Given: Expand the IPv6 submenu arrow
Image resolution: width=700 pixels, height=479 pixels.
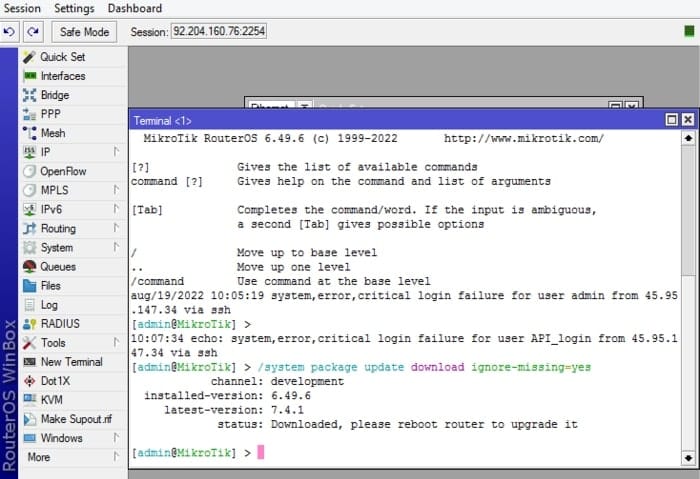Looking at the screenshot, I should point(116,209).
